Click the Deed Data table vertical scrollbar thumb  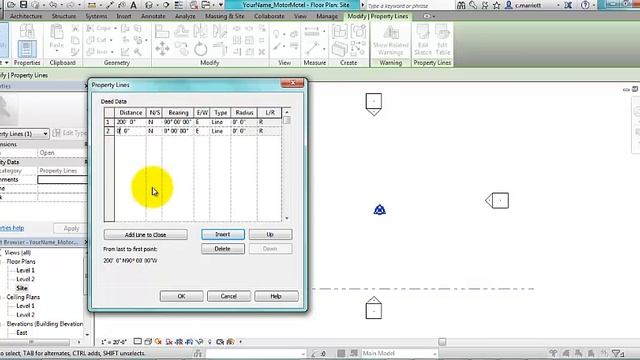pyautogui.click(x=287, y=120)
